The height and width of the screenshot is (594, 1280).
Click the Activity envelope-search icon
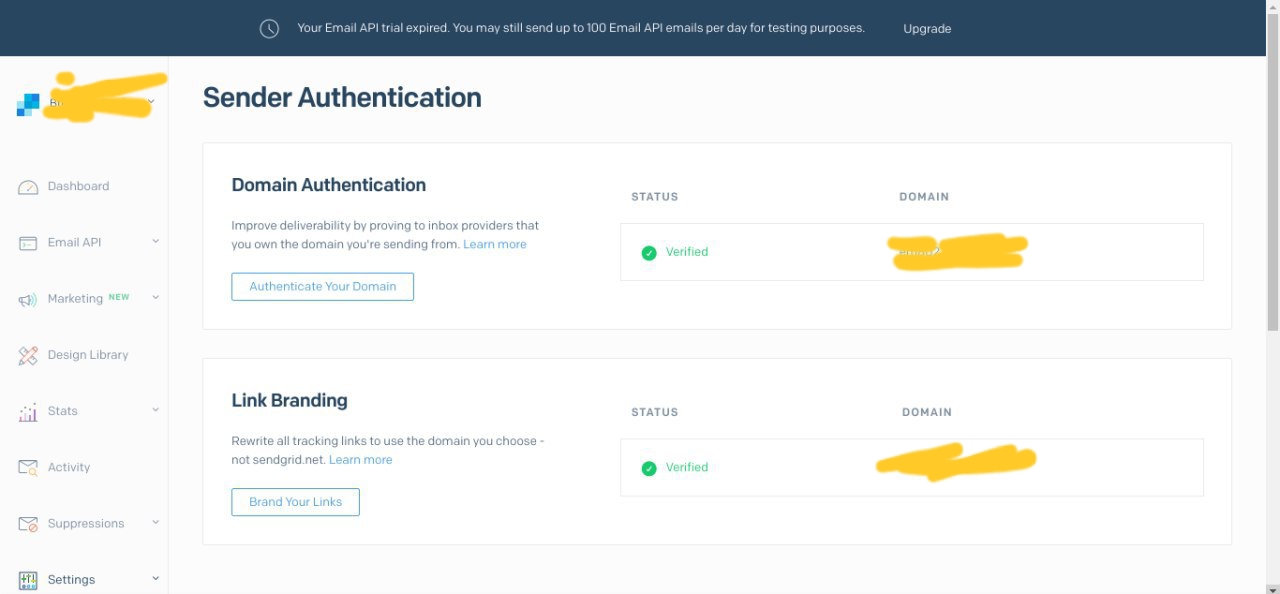point(28,468)
